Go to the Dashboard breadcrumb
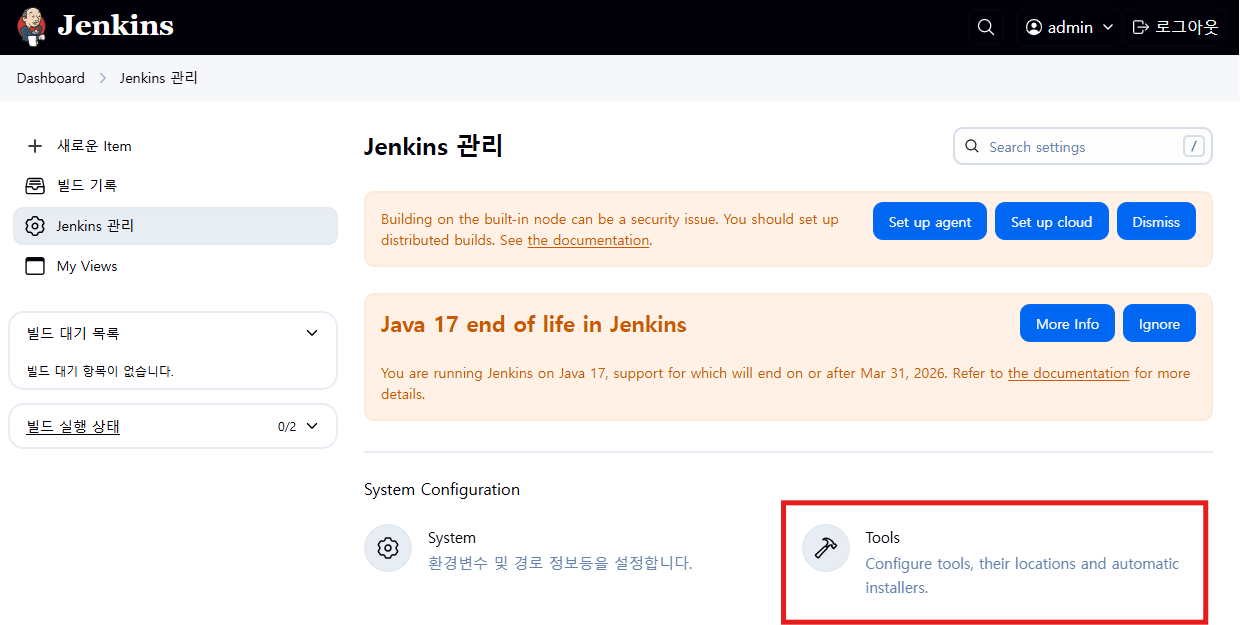1240x625 pixels. tap(51, 78)
